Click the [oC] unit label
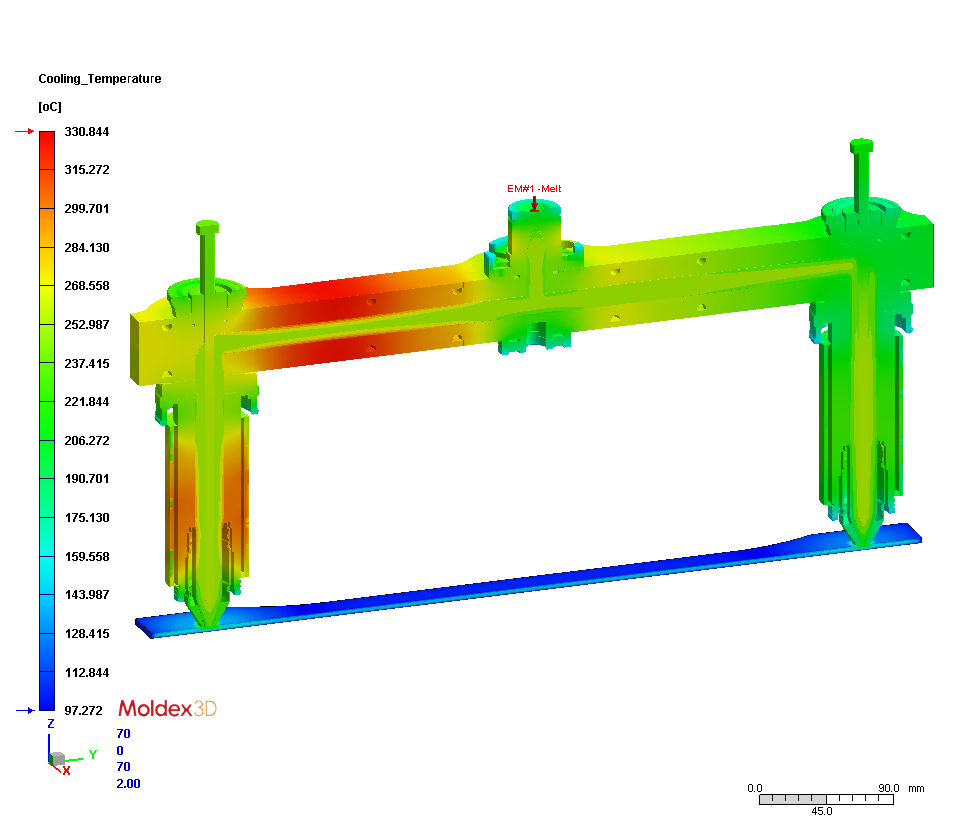 (50, 107)
